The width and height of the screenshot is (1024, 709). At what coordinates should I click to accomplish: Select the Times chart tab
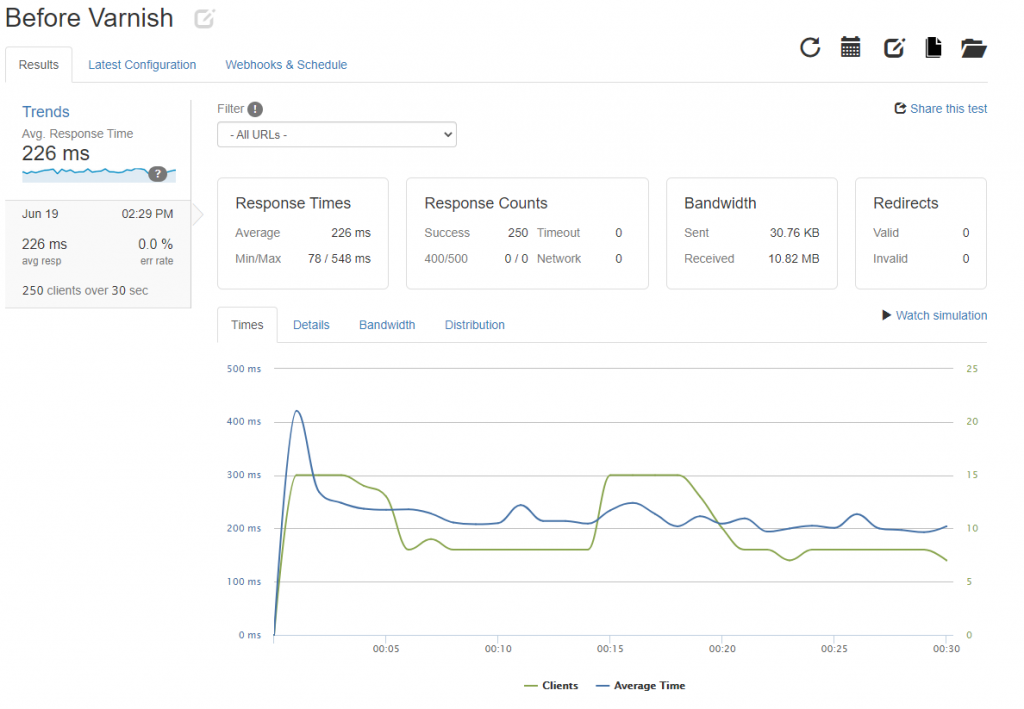(x=247, y=324)
